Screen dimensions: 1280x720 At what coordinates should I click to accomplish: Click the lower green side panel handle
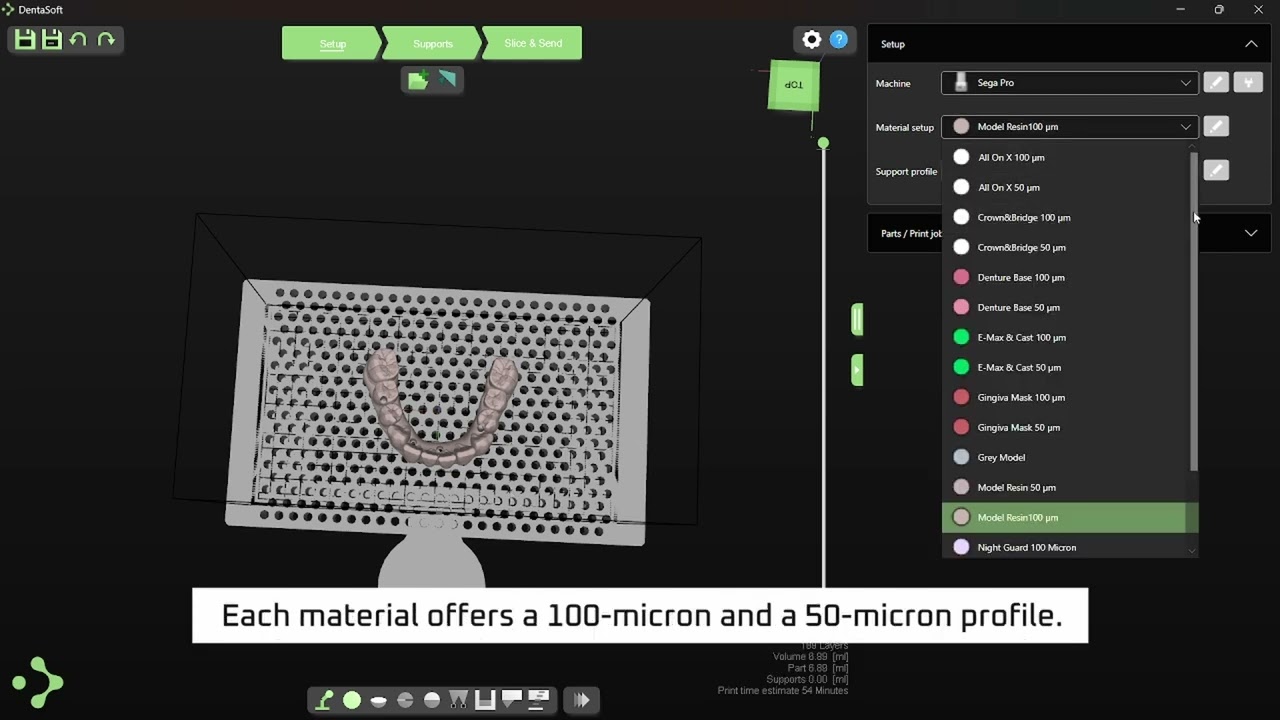(x=857, y=370)
